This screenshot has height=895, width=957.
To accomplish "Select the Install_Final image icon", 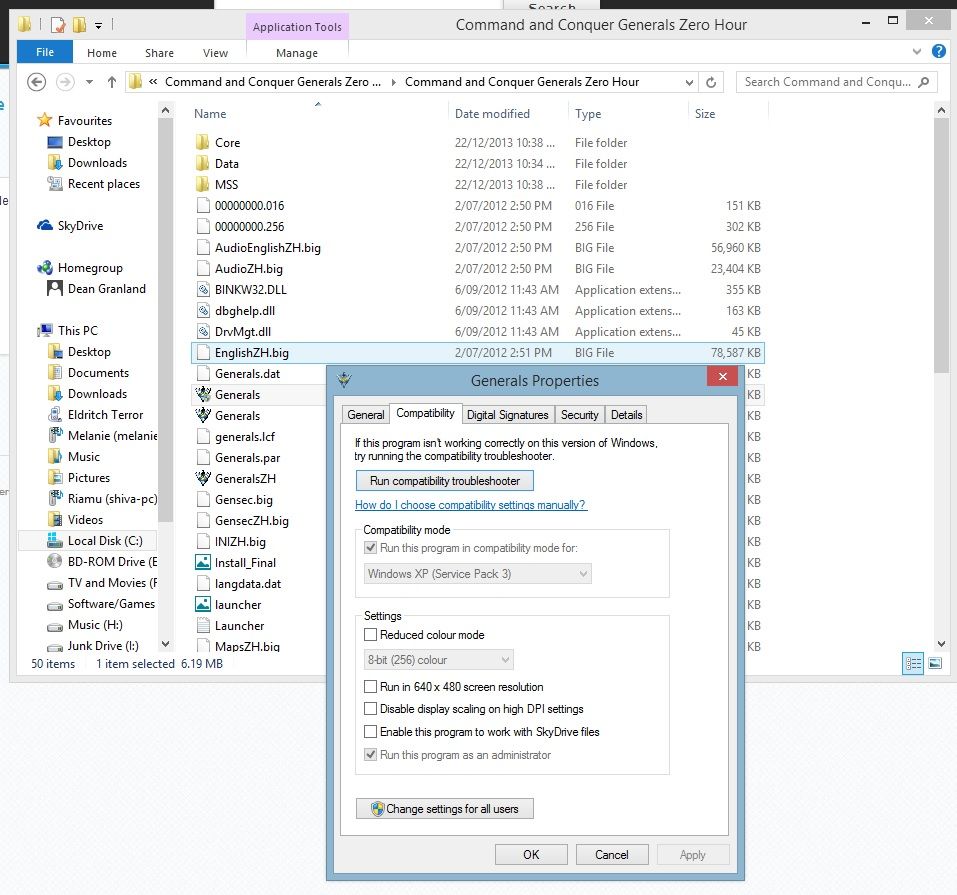I will tap(203, 562).
